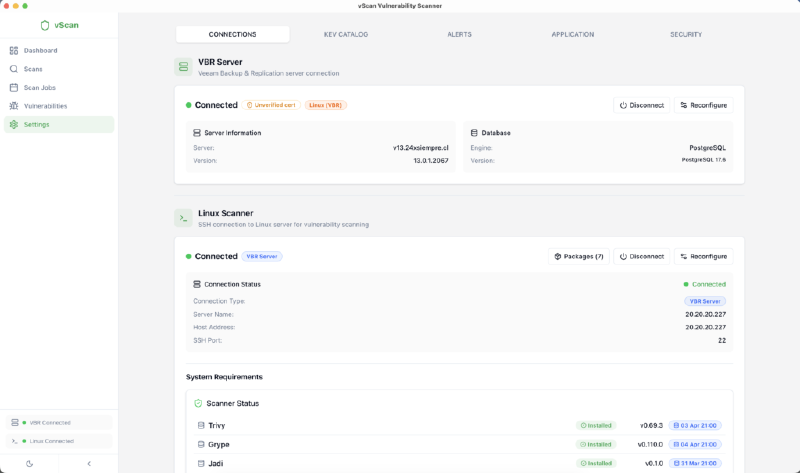Click the sliders icon on Linux Reconfigure button
The width and height of the screenshot is (800, 473).
coord(684,256)
